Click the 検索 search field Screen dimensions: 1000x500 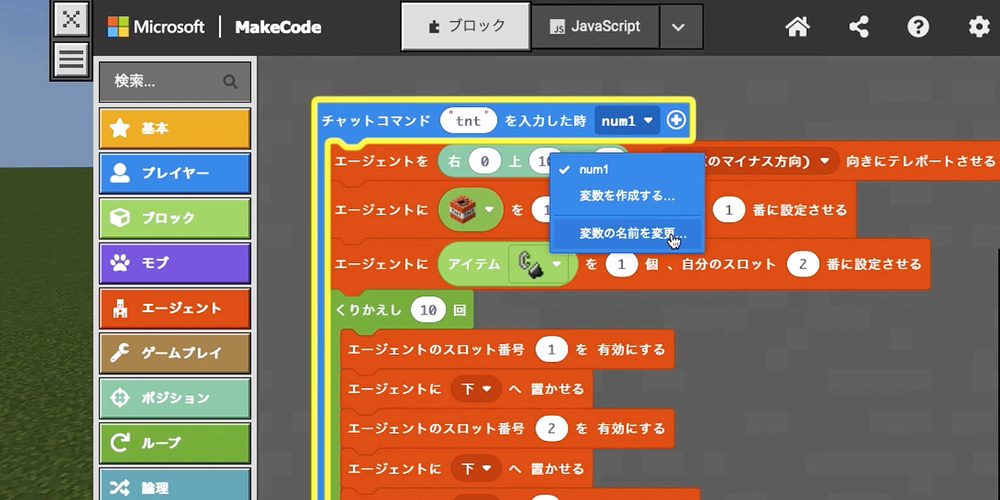(x=174, y=82)
